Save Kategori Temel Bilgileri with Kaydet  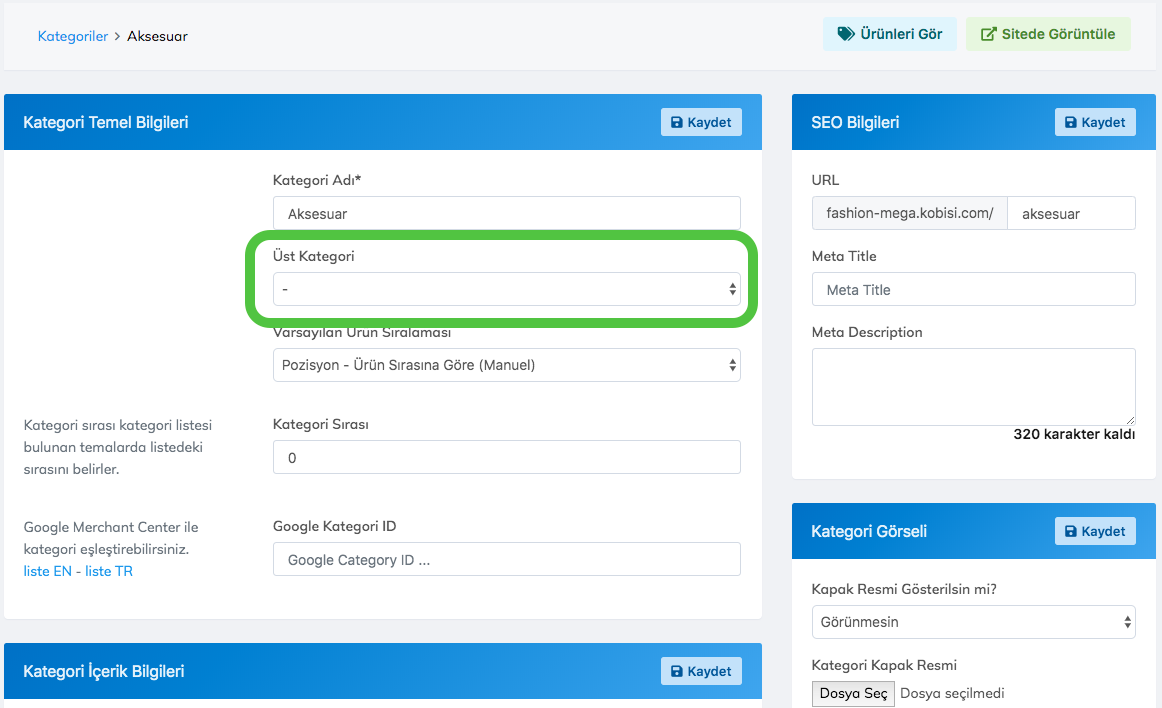point(701,122)
